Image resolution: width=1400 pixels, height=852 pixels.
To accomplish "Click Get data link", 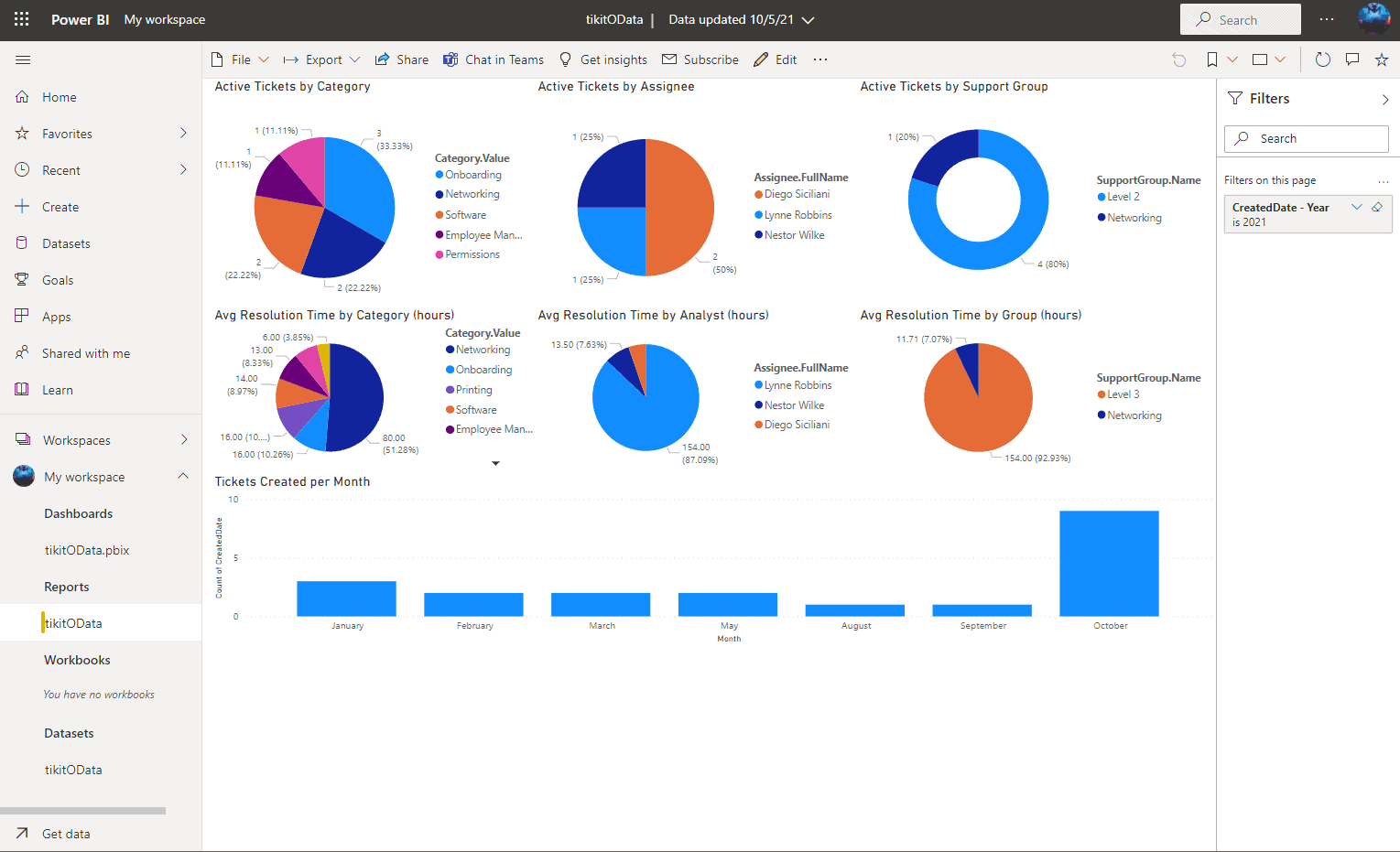I will (66, 834).
